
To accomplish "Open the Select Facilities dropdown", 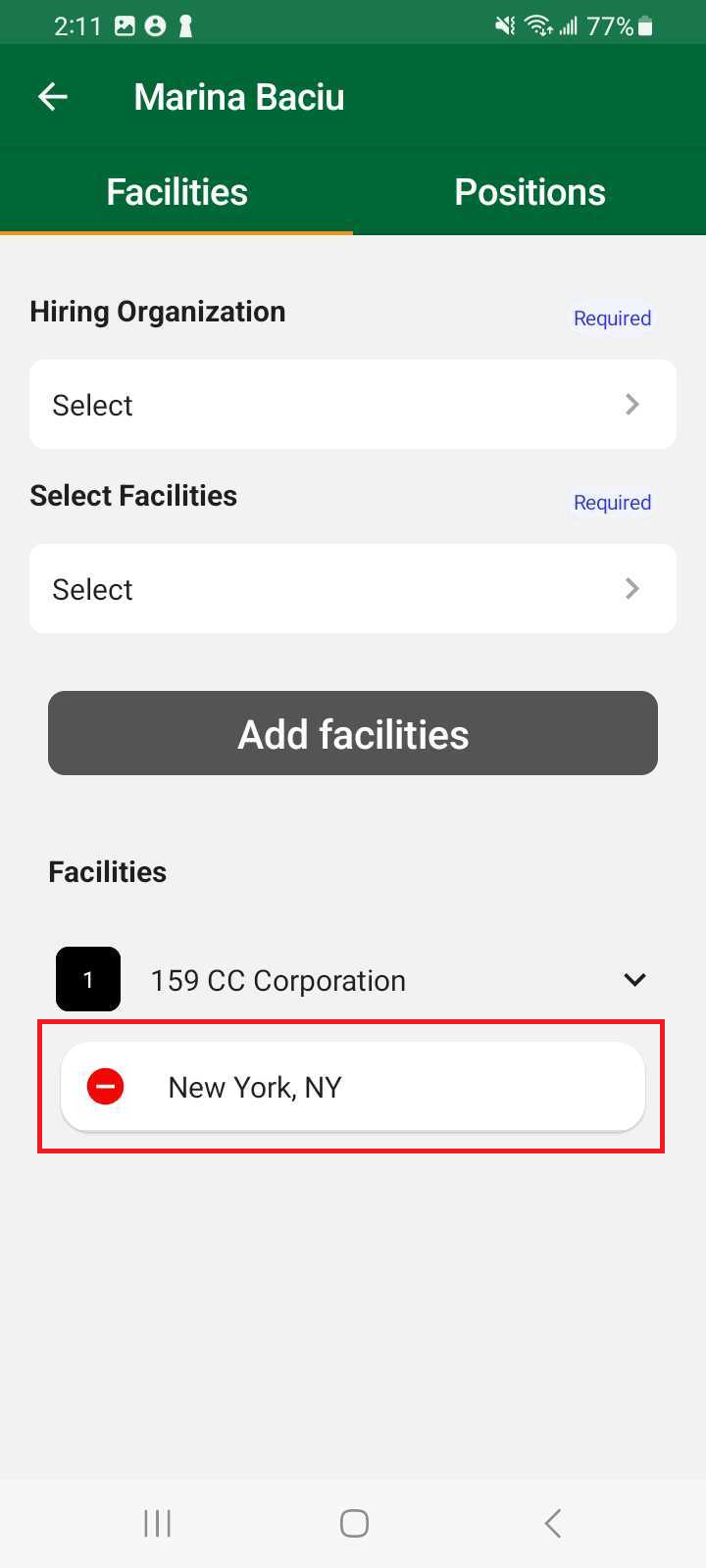I will 353,588.
